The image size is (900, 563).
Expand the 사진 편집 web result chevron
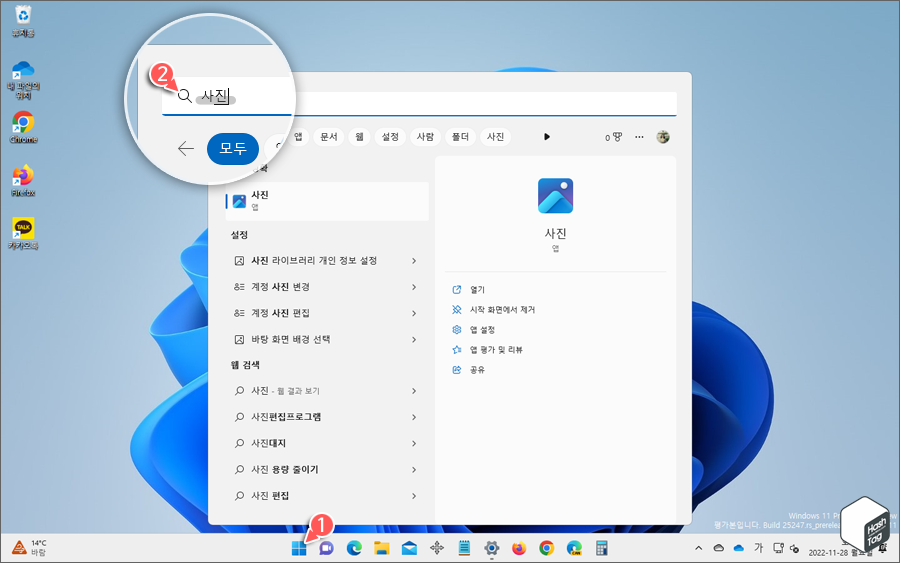pos(414,496)
